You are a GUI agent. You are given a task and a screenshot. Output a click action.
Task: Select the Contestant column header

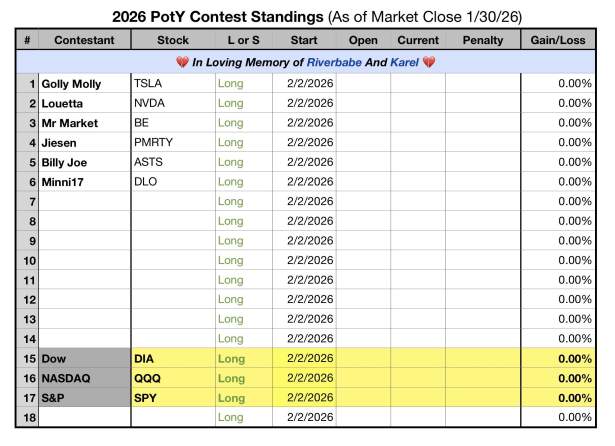tap(84, 40)
